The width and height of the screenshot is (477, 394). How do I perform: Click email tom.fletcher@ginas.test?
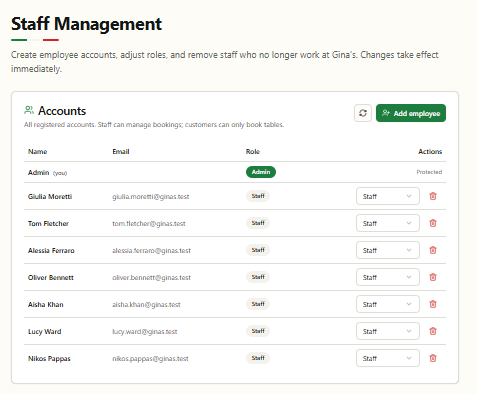(149, 224)
